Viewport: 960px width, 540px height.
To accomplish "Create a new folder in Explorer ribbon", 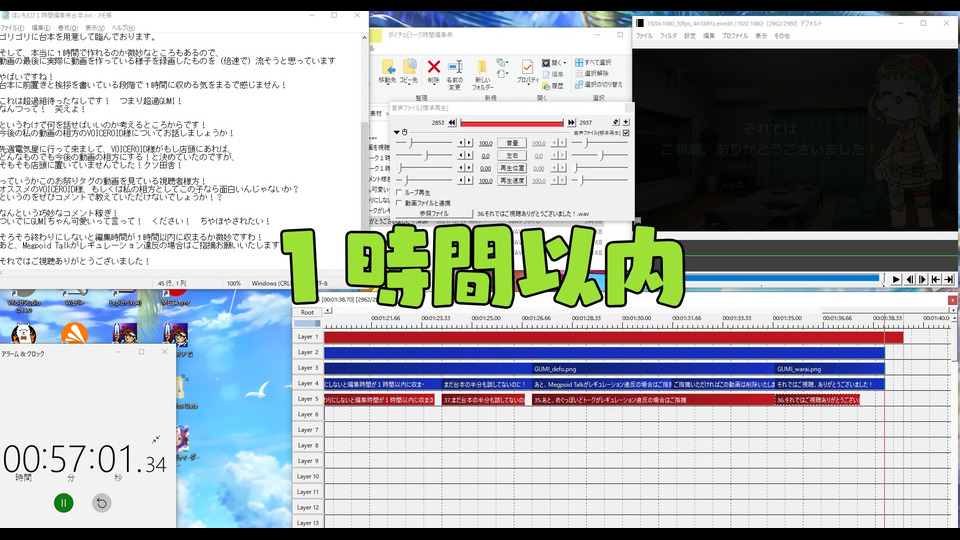I will (482, 75).
